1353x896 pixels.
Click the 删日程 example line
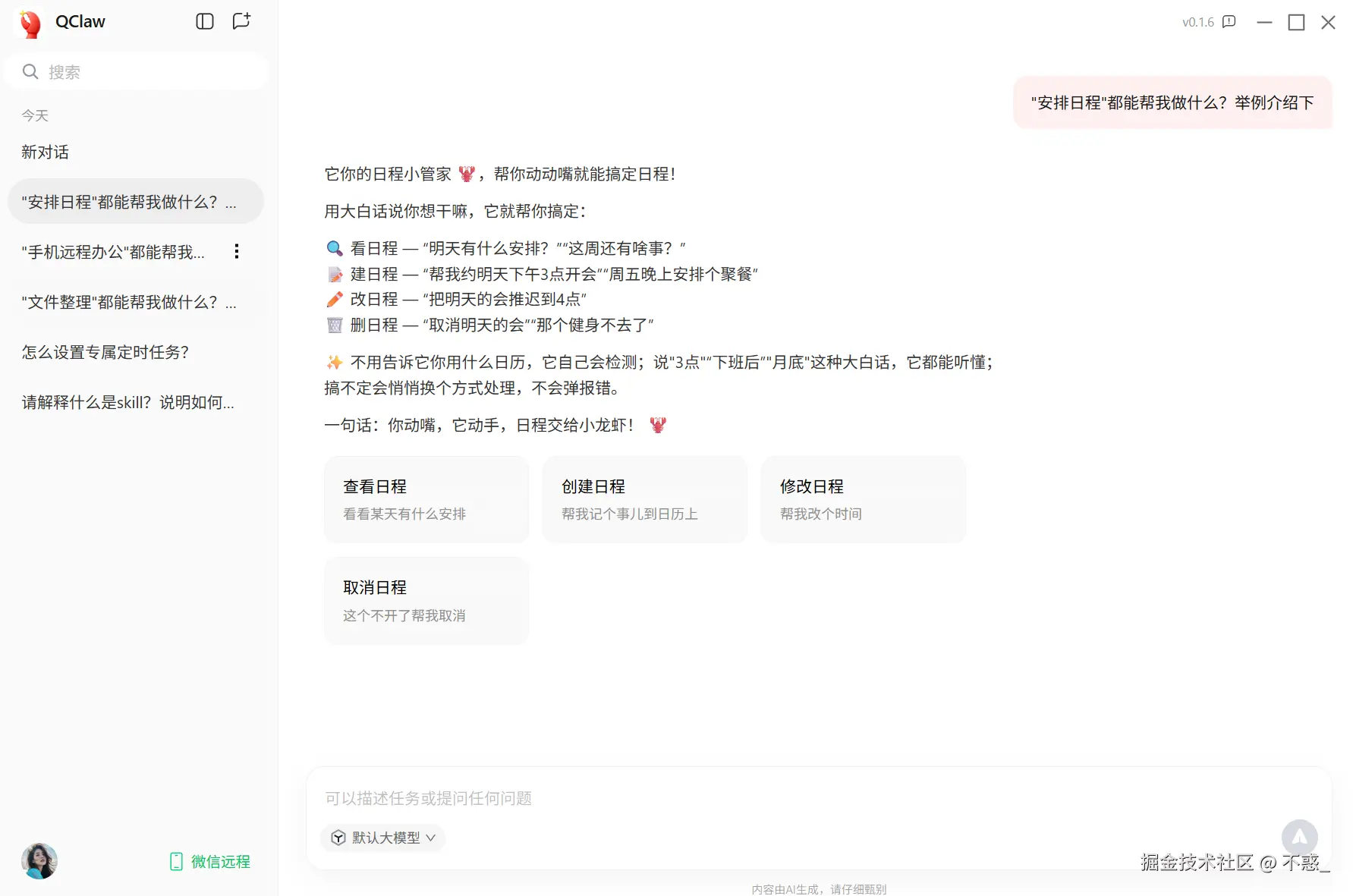tap(490, 325)
